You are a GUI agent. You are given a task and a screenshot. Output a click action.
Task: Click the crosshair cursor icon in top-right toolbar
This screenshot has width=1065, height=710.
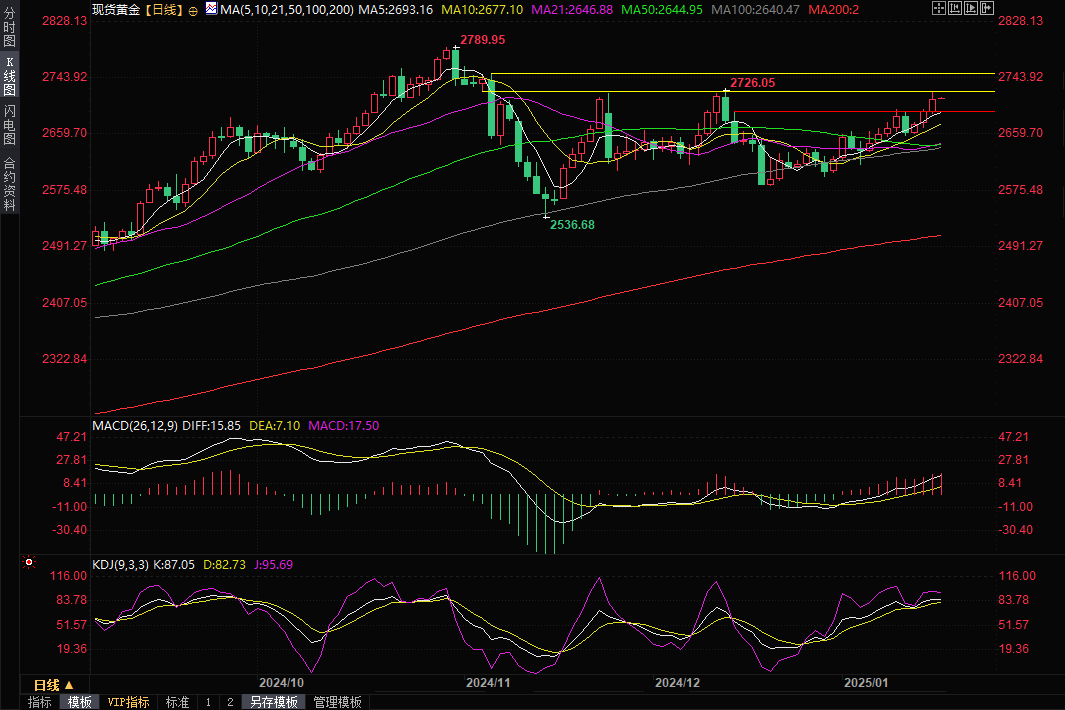(x=937, y=8)
